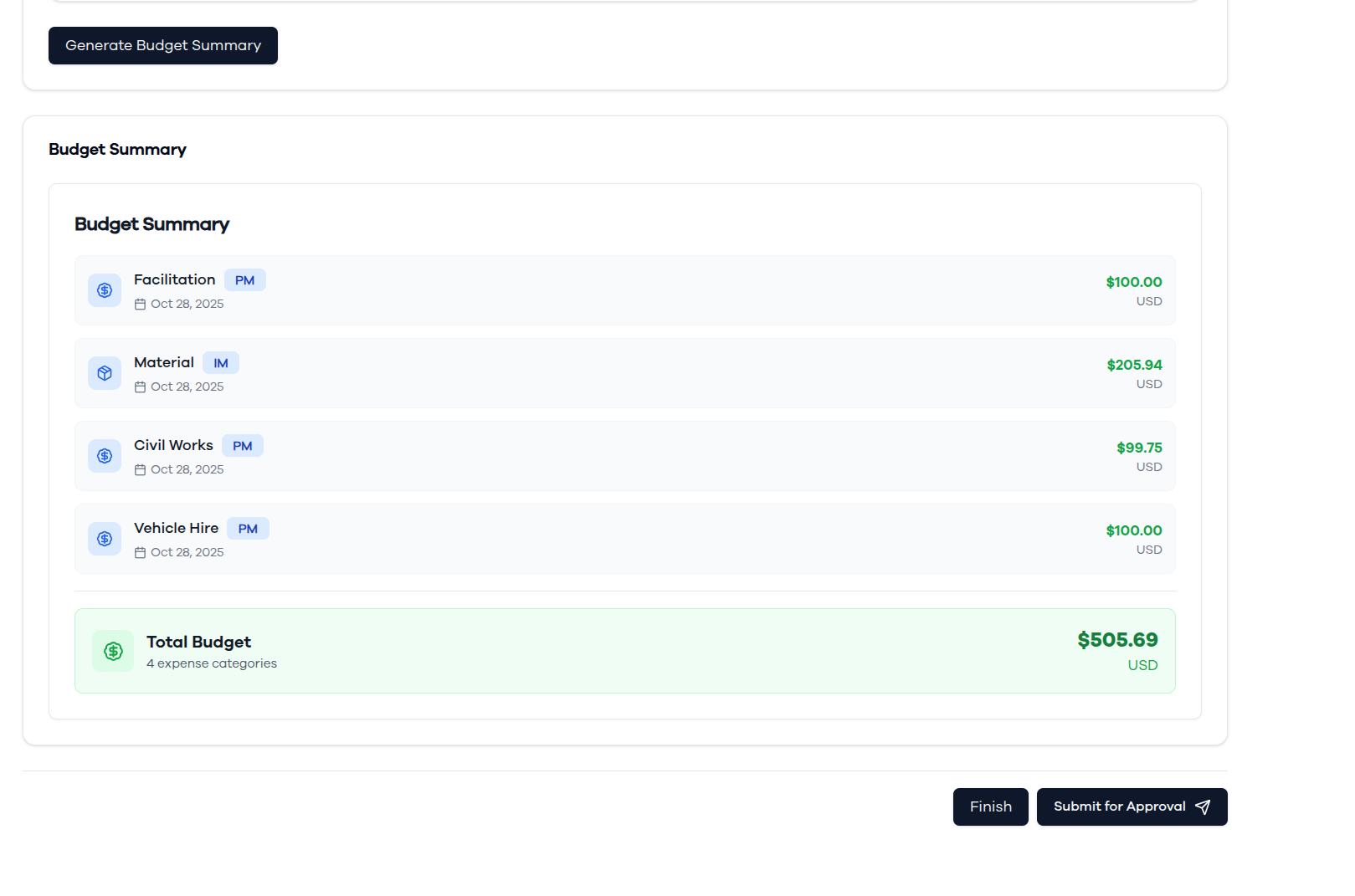Click the calendar icon under Facilitation
The height and width of the screenshot is (896, 1355).
pos(140,305)
